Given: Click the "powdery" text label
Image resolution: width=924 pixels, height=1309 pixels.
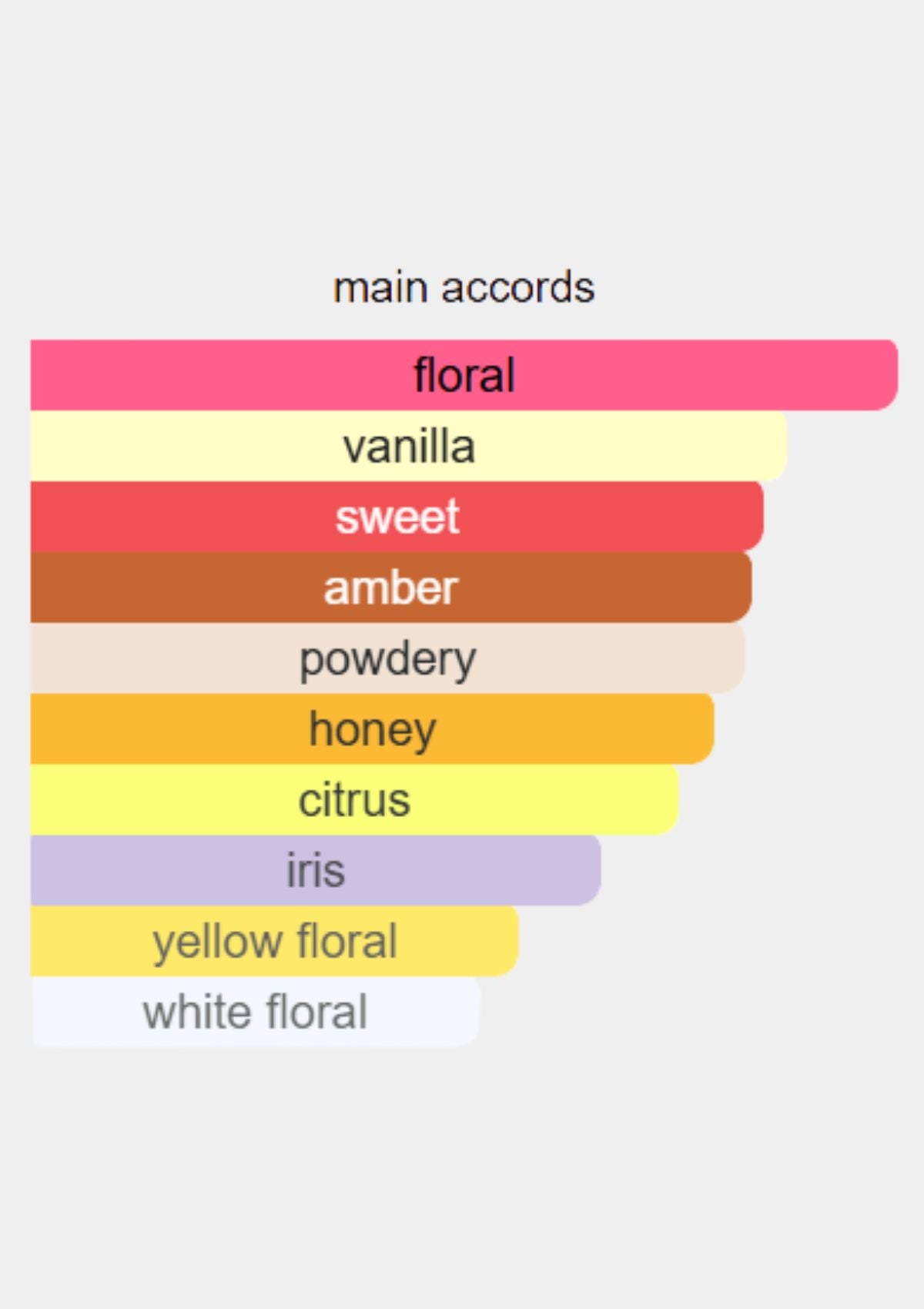Looking at the screenshot, I should 387,660.
